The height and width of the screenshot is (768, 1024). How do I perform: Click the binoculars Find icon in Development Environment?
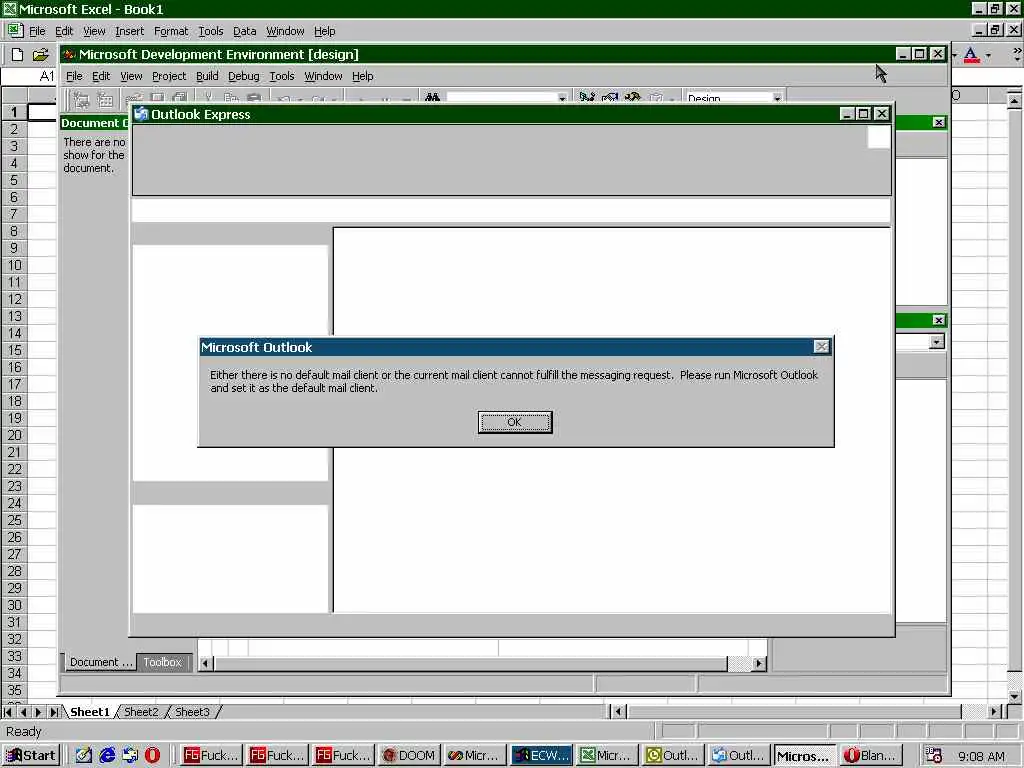(x=432, y=97)
